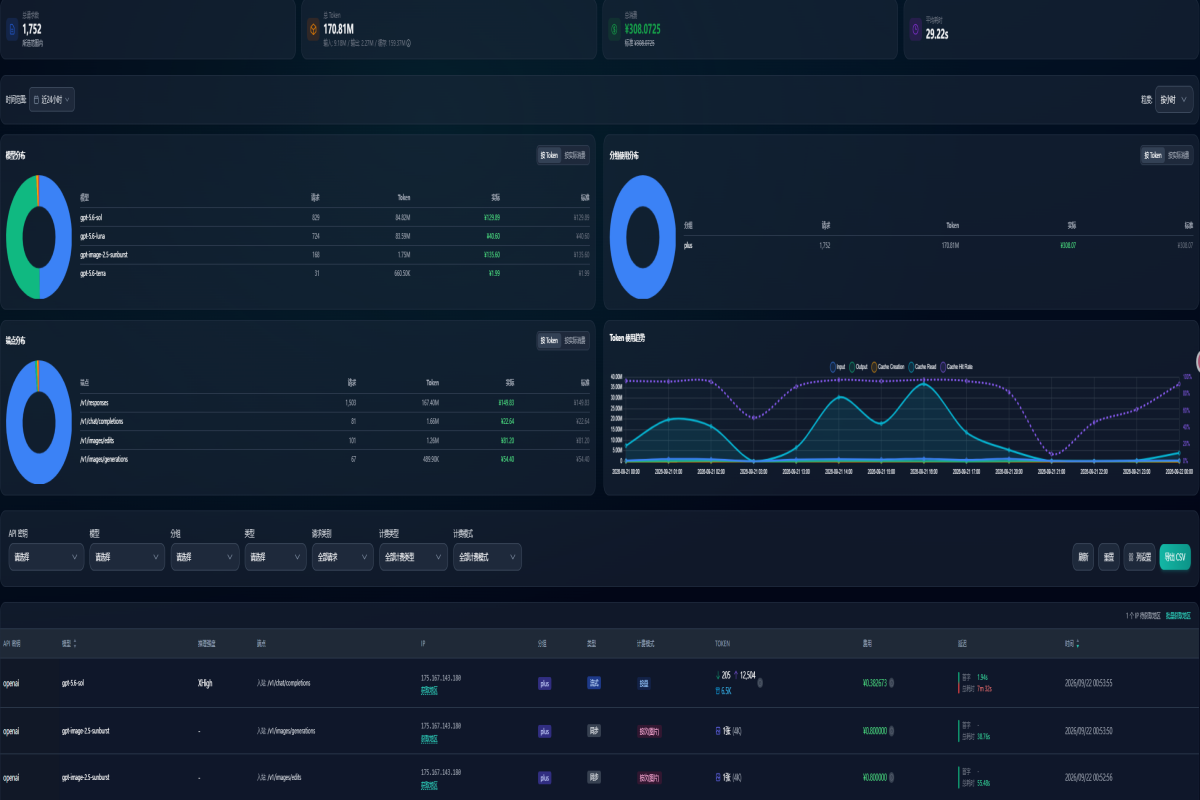The width and height of the screenshot is (1200, 800).
Task: Click the info icon under the 170.81M token total
Action: [408, 42]
